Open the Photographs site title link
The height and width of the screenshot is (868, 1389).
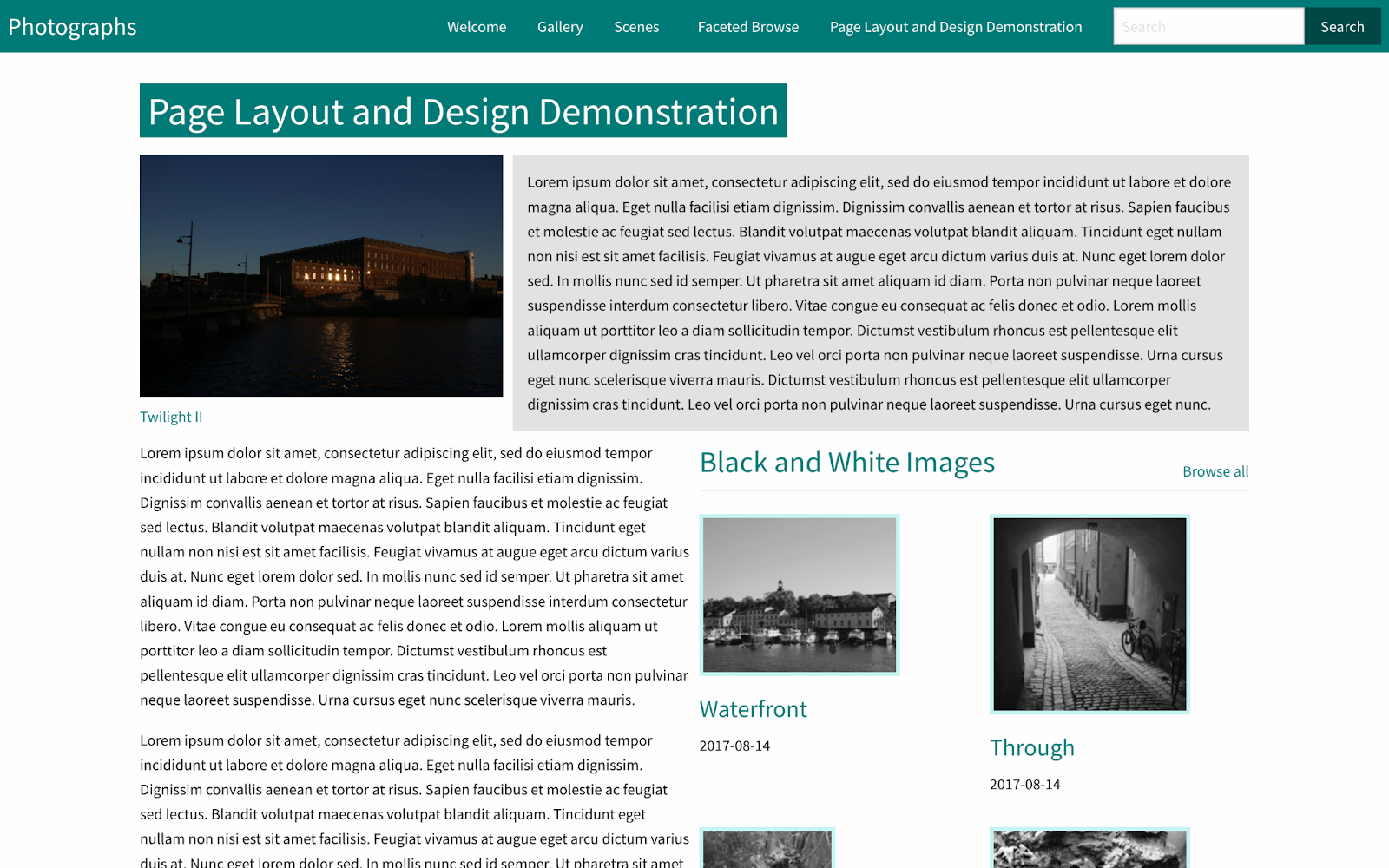(72, 27)
